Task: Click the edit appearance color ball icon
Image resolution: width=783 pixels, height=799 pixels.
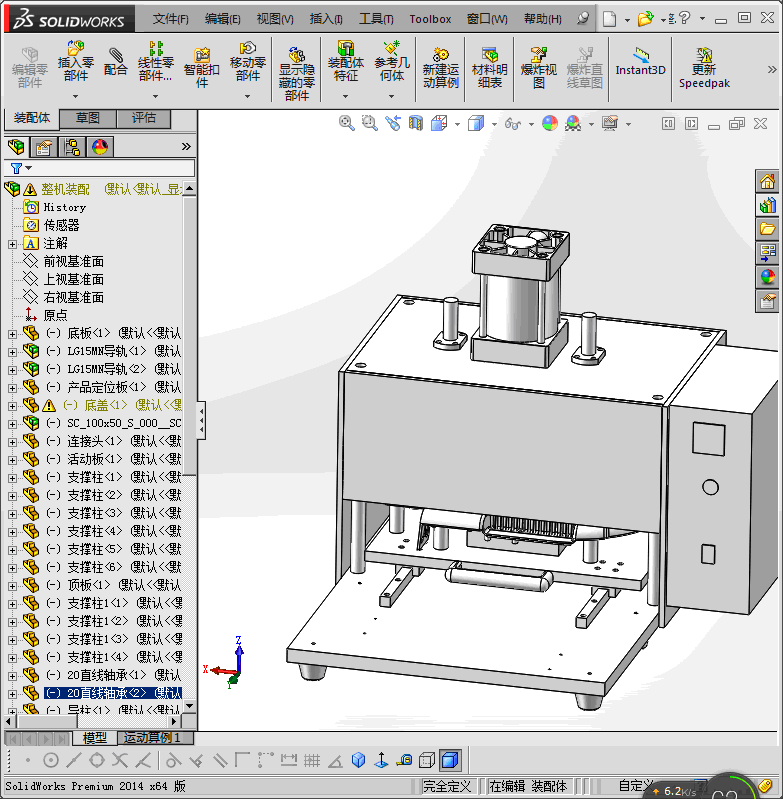Action: 550,123
